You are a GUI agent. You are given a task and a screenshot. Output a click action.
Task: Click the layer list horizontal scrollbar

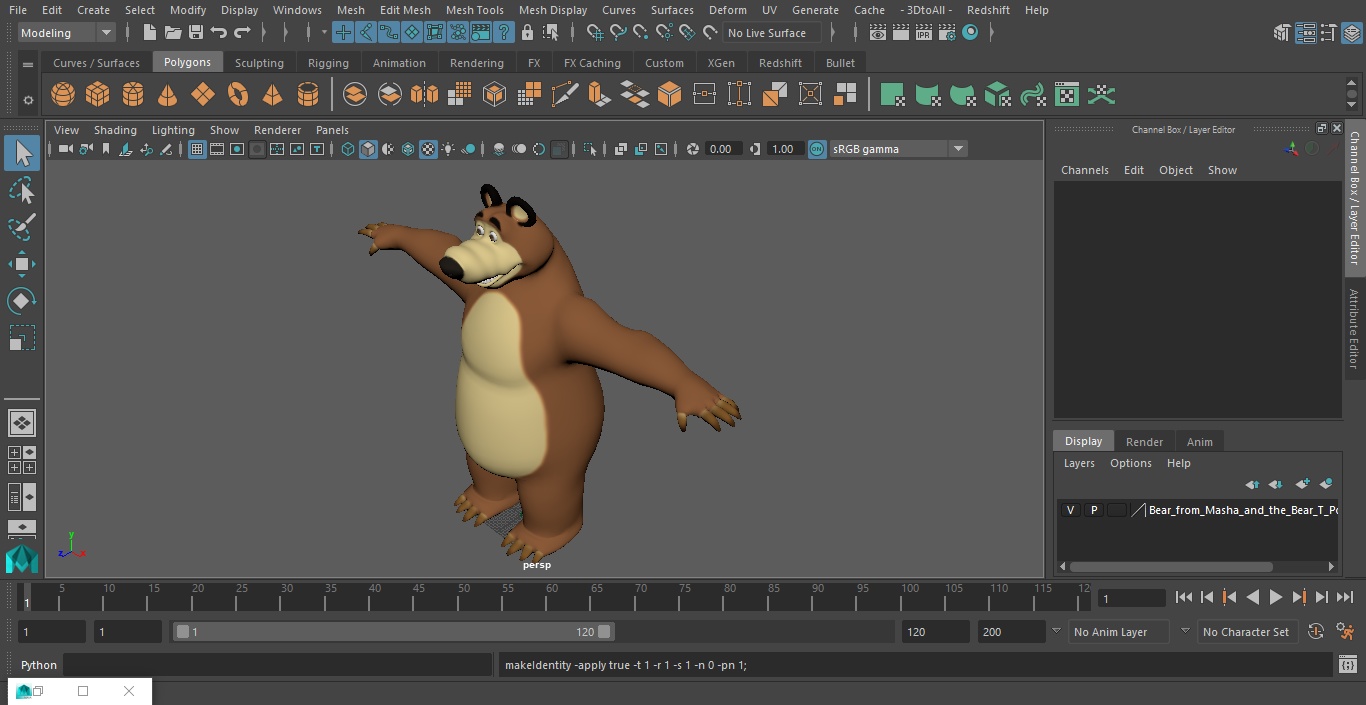point(1171,566)
